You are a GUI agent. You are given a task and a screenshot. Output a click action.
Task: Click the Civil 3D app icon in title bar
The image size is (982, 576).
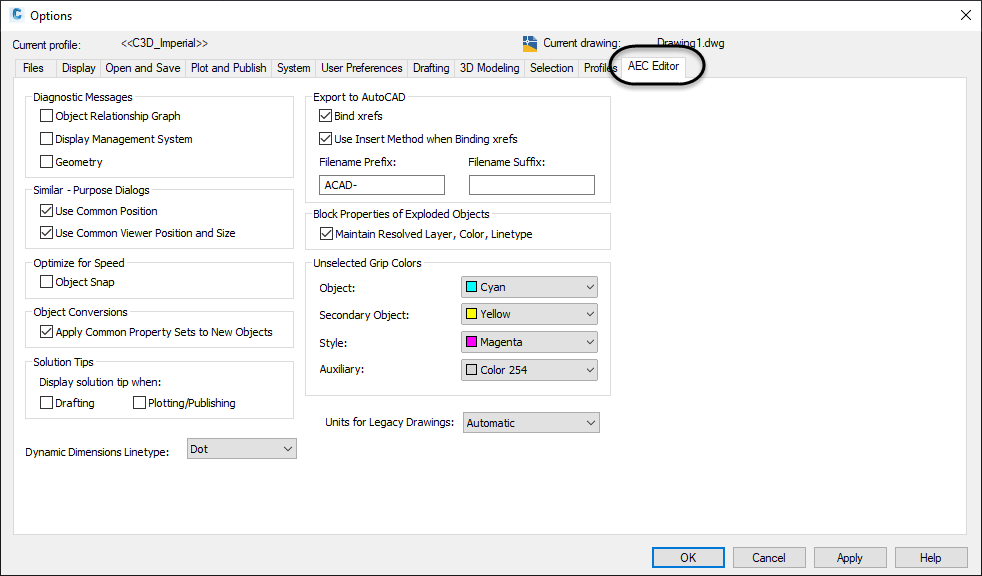pos(16,15)
